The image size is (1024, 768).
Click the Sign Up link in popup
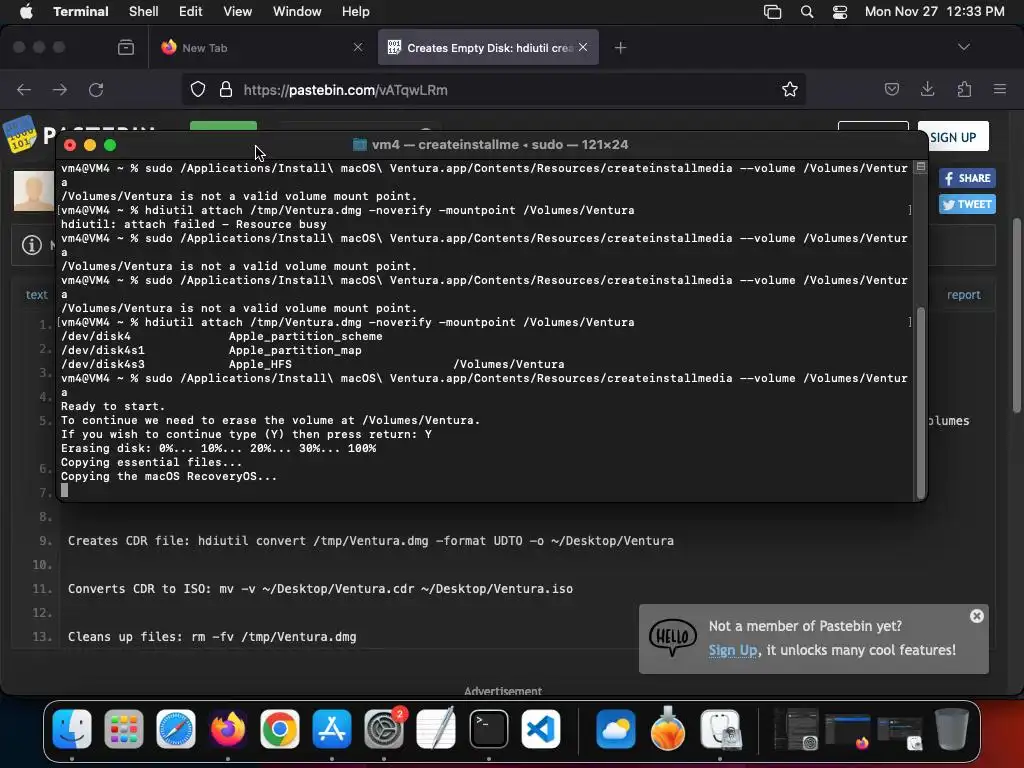point(733,650)
